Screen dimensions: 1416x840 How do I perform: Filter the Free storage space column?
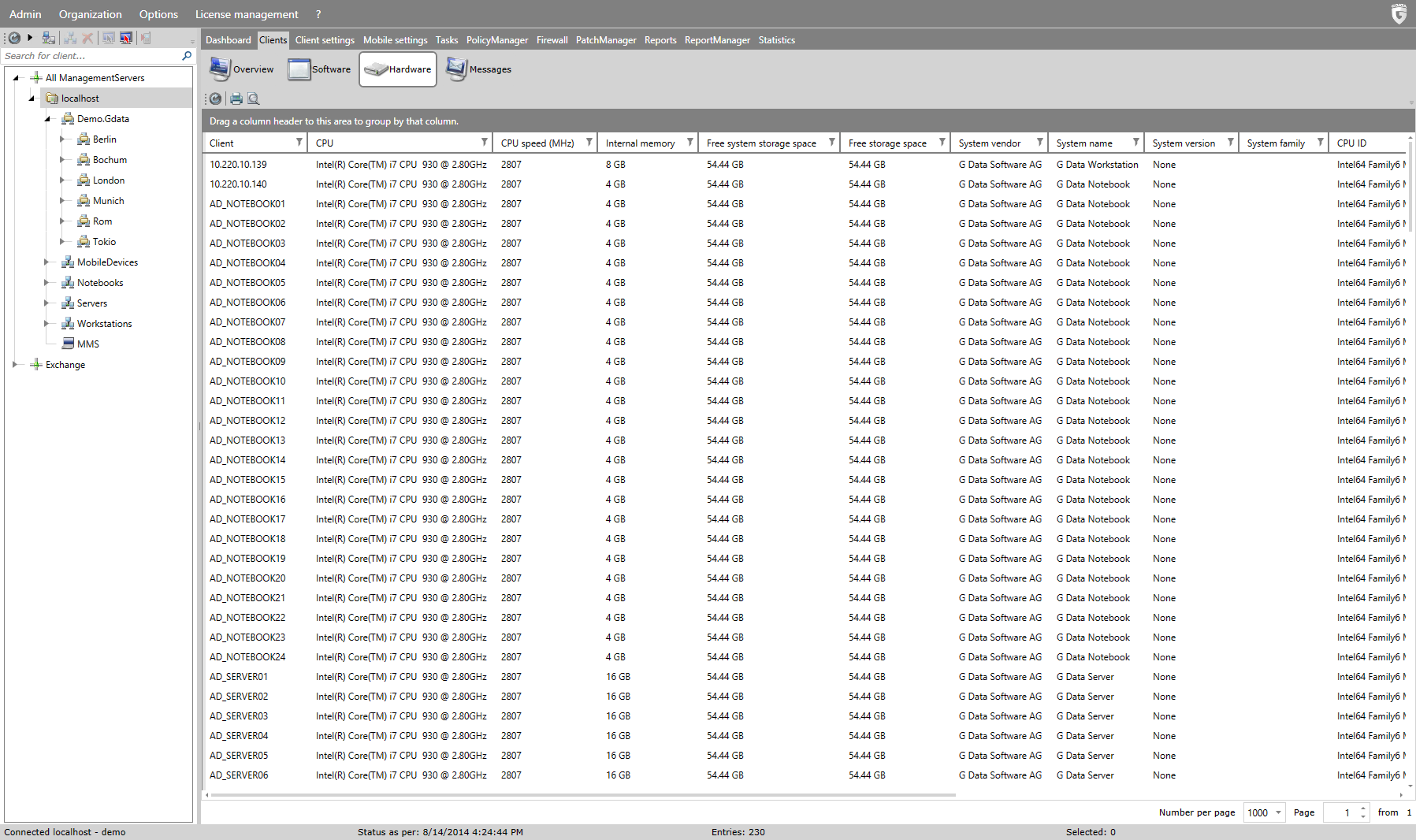point(942,143)
